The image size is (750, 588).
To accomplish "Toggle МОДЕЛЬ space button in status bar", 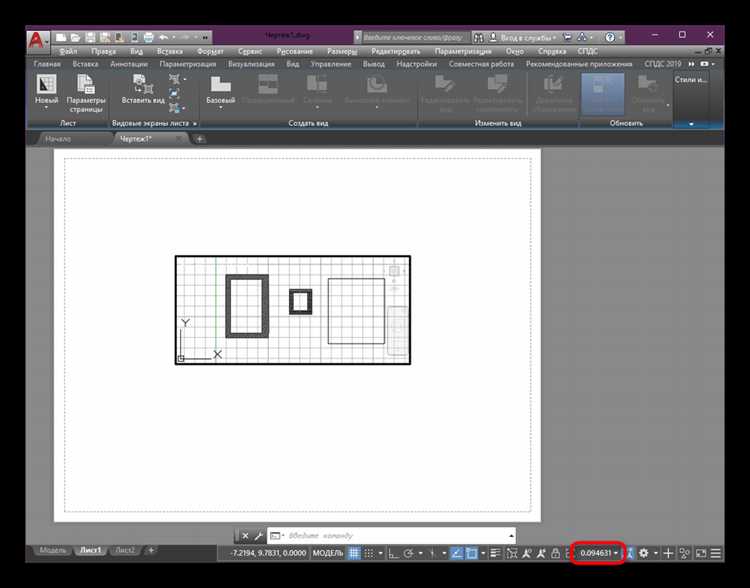I will click(x=328, y=553).
